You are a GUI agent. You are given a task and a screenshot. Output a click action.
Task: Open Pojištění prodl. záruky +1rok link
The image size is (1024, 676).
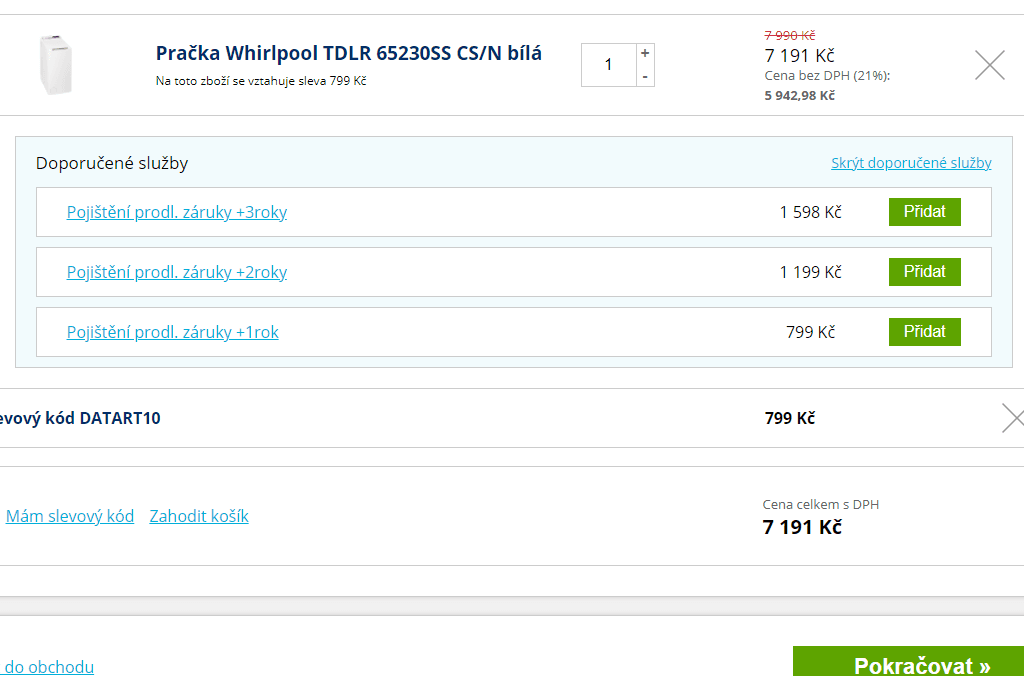click(x=172, y=332)
